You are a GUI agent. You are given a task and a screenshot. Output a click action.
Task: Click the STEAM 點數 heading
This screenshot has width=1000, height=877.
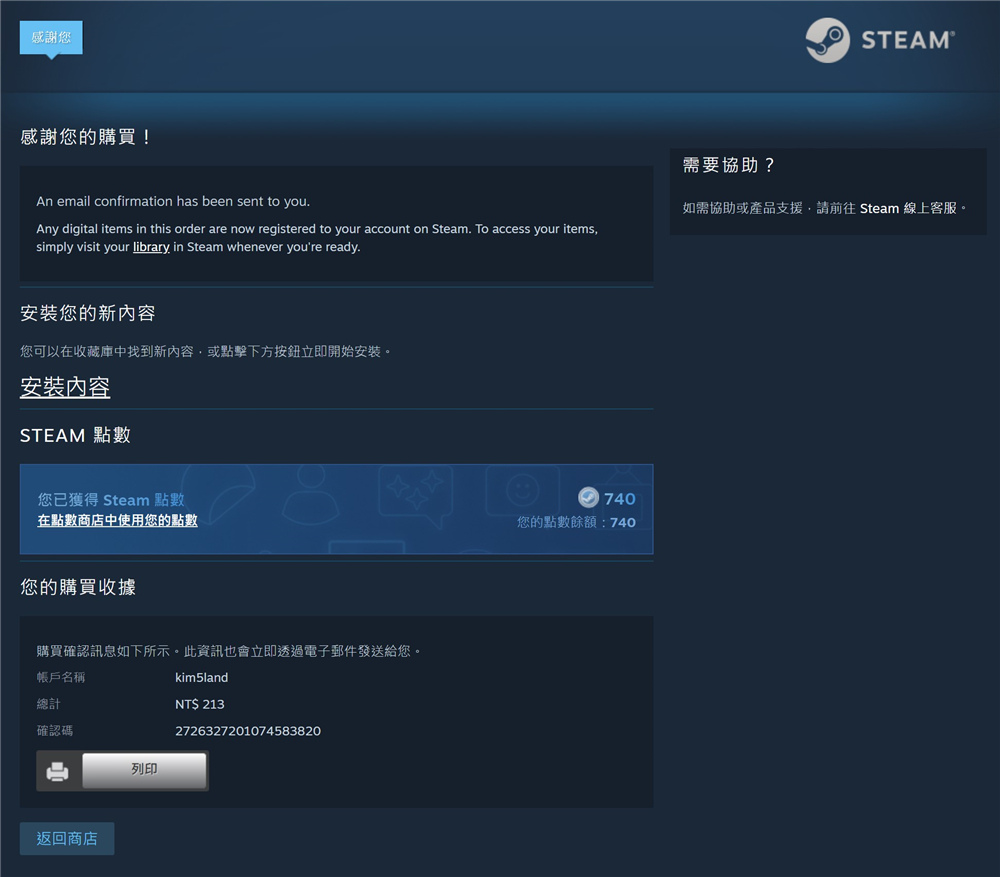75,435
